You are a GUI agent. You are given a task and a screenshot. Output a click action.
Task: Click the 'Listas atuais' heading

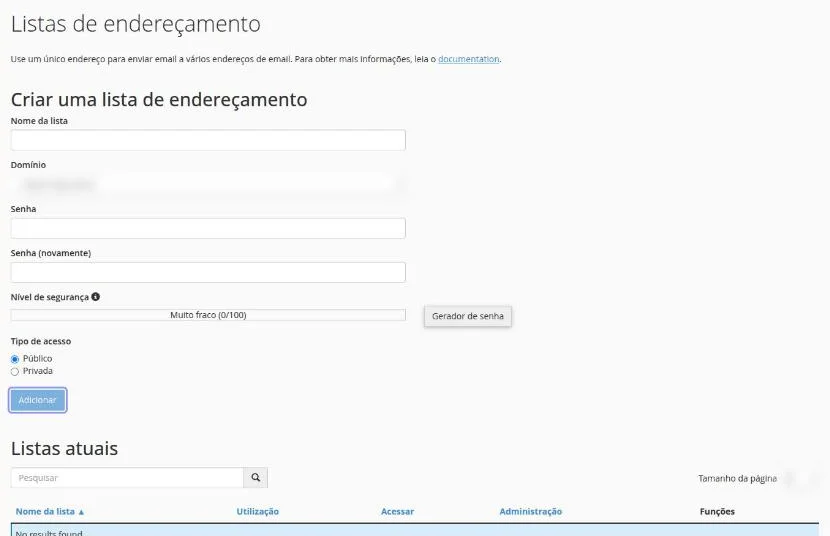(64, 449)
